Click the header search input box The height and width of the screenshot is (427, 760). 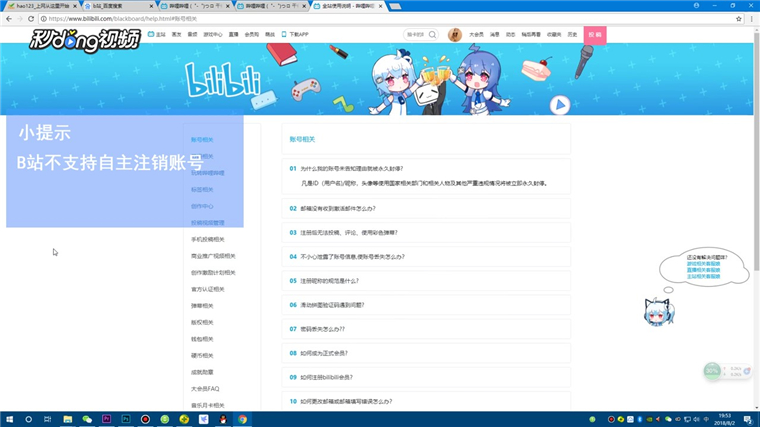coord(416,34)
